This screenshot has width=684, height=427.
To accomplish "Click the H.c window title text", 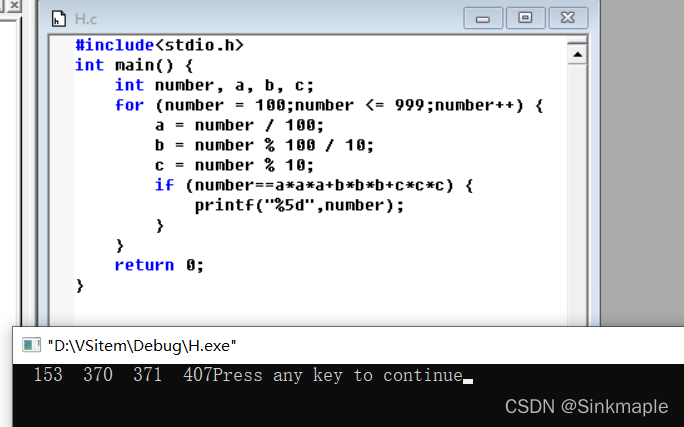I will point(86,19).
